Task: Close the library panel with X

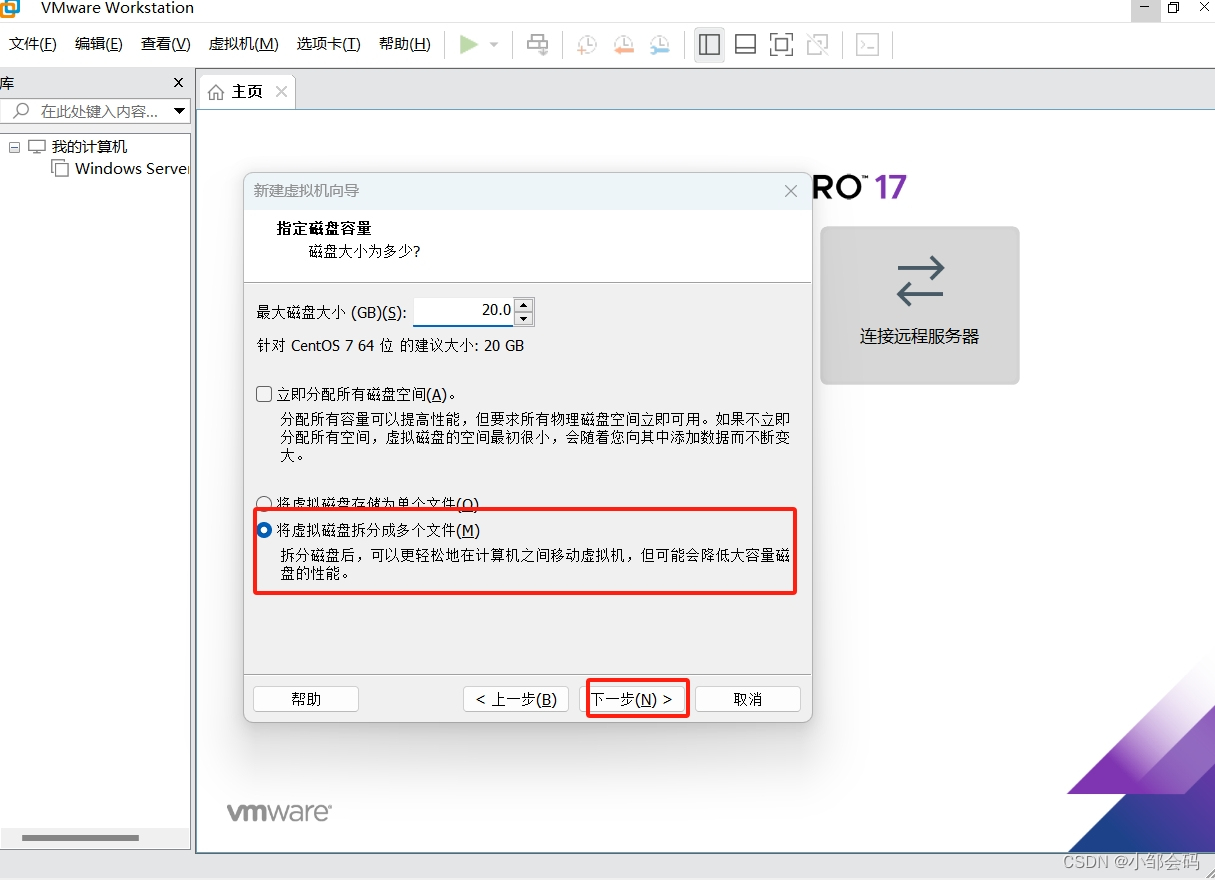Action: point(179,83)
